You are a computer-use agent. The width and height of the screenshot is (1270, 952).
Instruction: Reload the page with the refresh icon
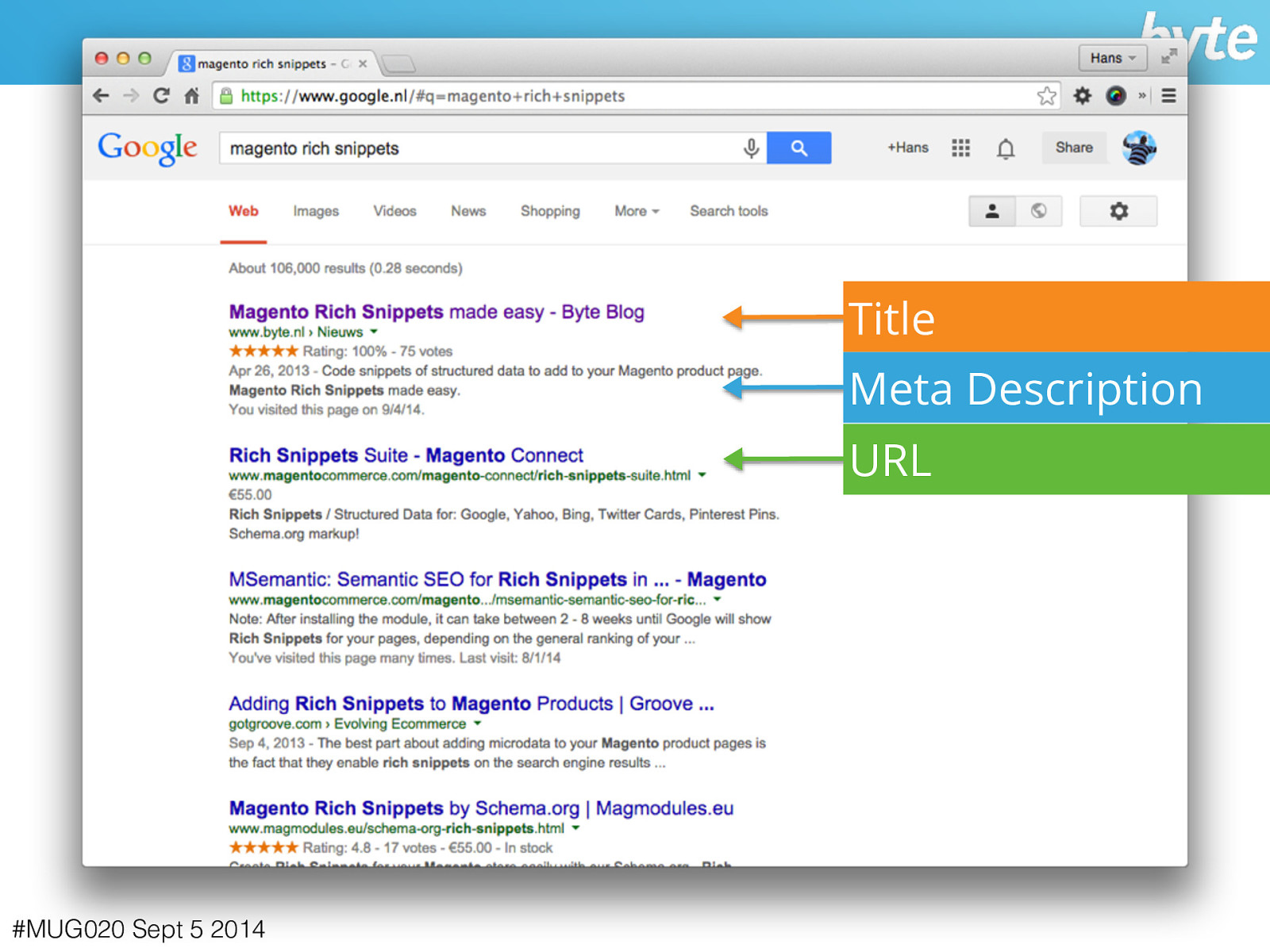161,96
